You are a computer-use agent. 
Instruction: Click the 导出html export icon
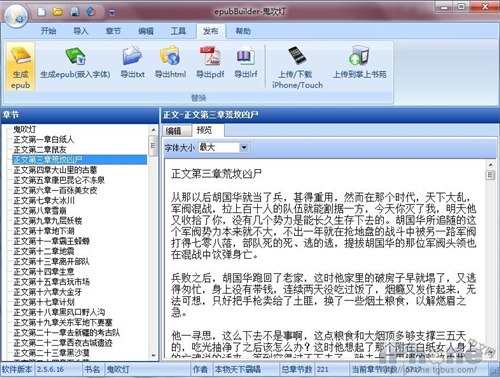tap(170, 55)
